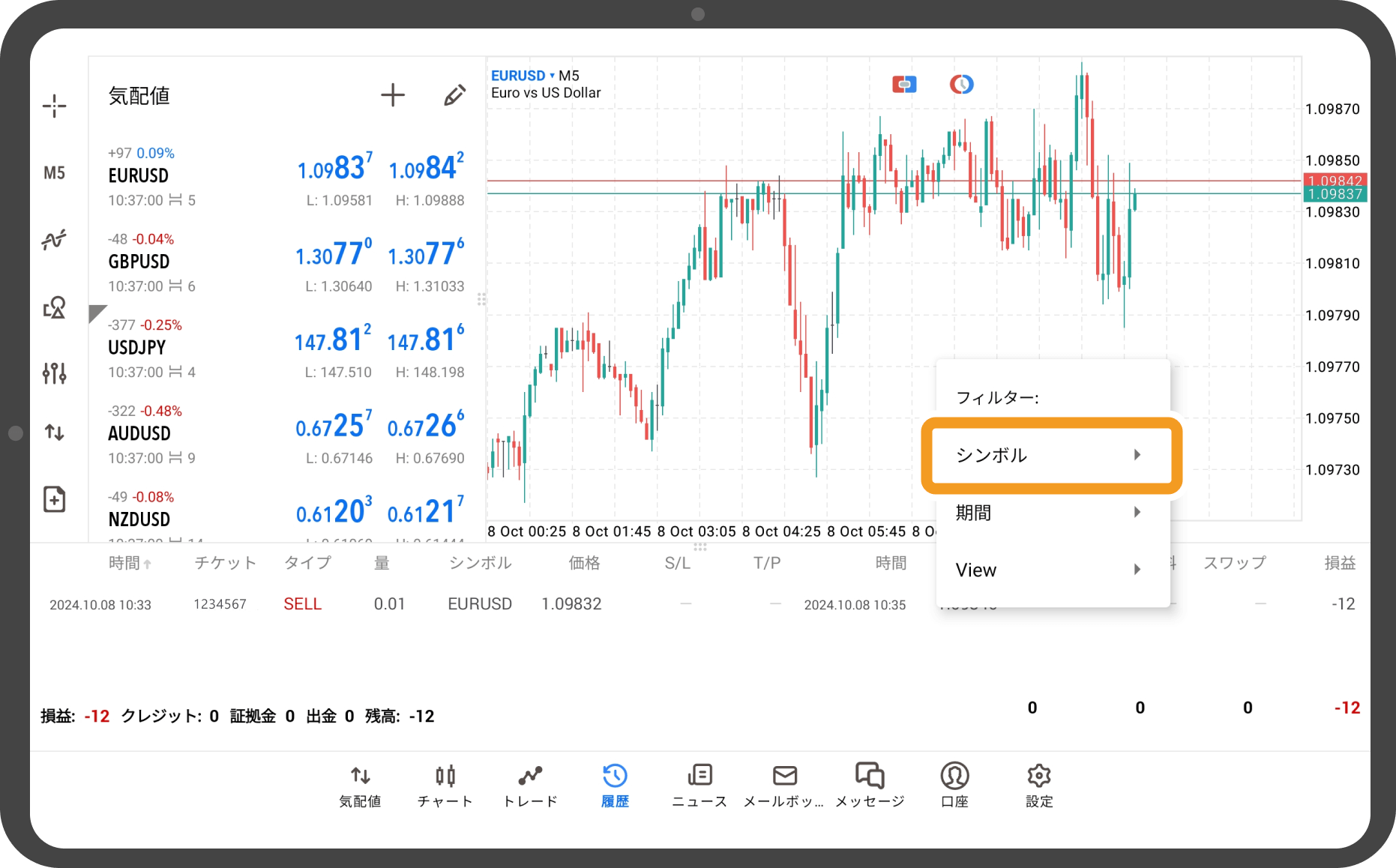Select the USDJPY row in quotes list
Viewport: 1396px width, 868px height.
(286, 349)
